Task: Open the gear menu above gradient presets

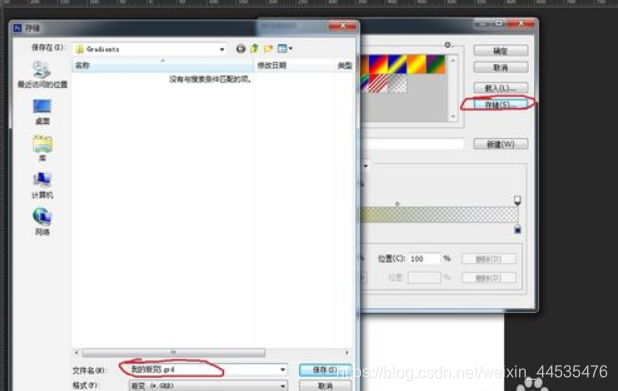Action: click(x=448, y=45)
